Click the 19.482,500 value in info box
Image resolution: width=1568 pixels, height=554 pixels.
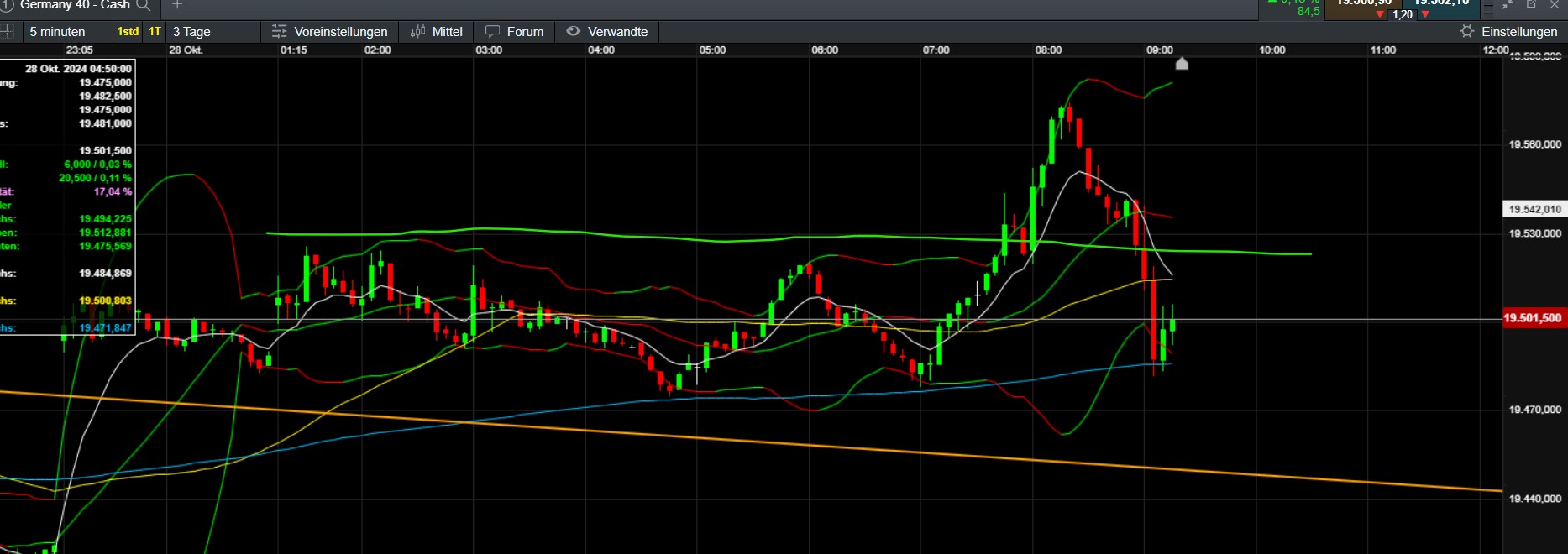coord(105,97)
